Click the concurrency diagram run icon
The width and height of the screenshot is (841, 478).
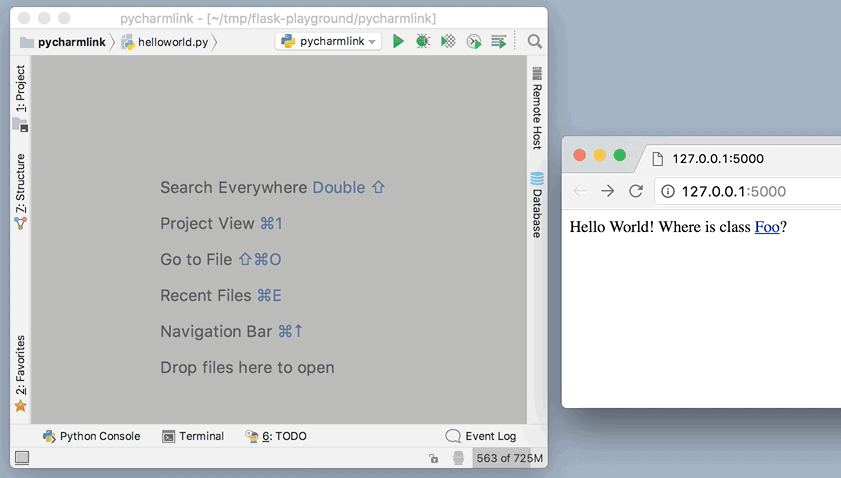tap(499, 41)
